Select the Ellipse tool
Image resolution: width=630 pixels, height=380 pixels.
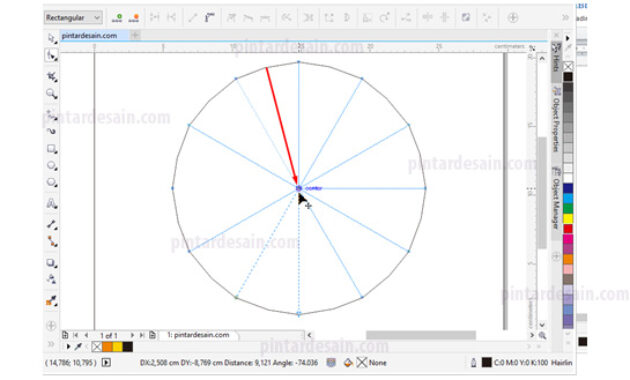51,165
